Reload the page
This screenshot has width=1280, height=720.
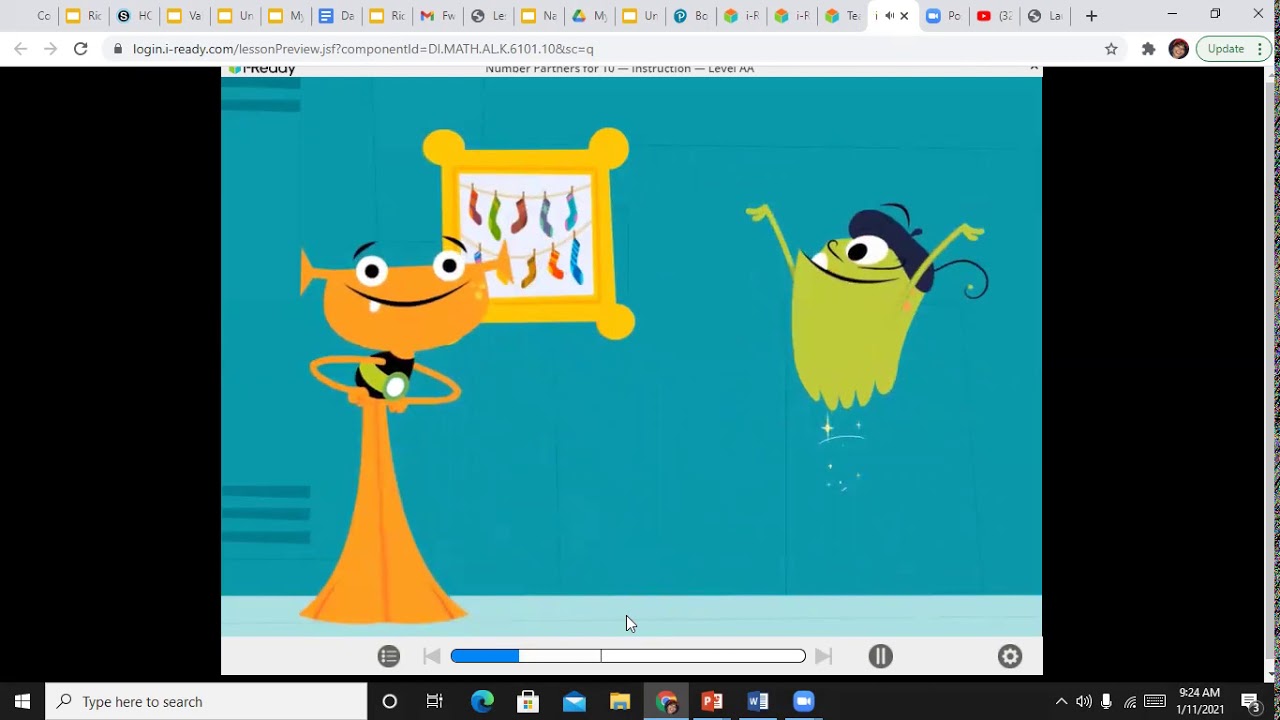click(80, 48)
